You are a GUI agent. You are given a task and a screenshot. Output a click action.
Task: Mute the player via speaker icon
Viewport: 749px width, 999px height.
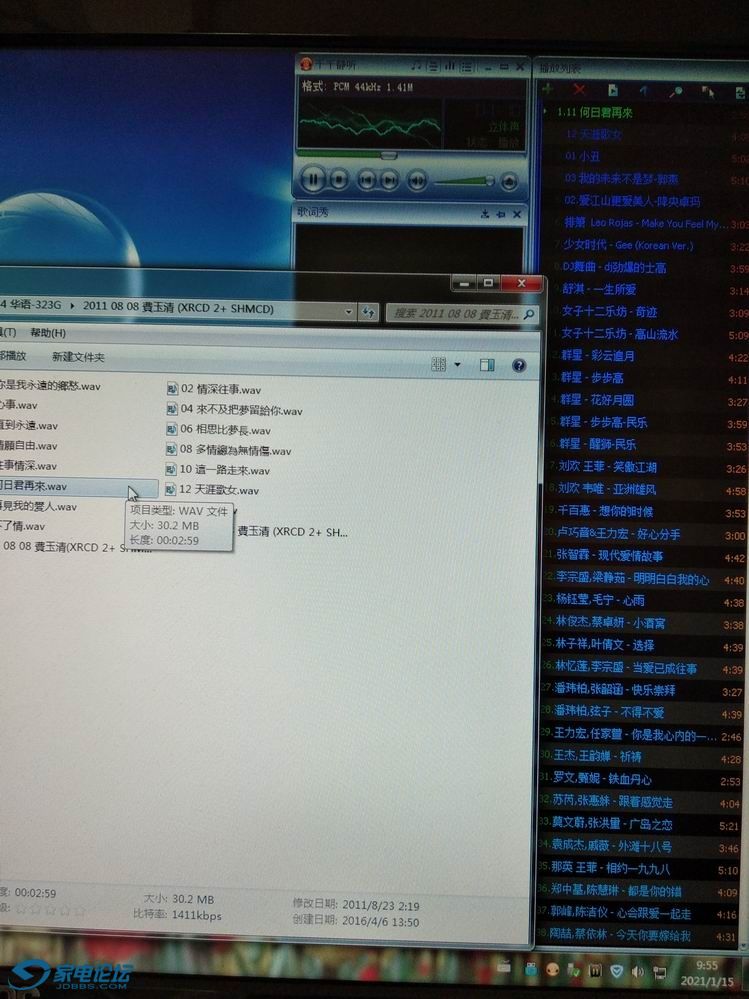[417, 181]
